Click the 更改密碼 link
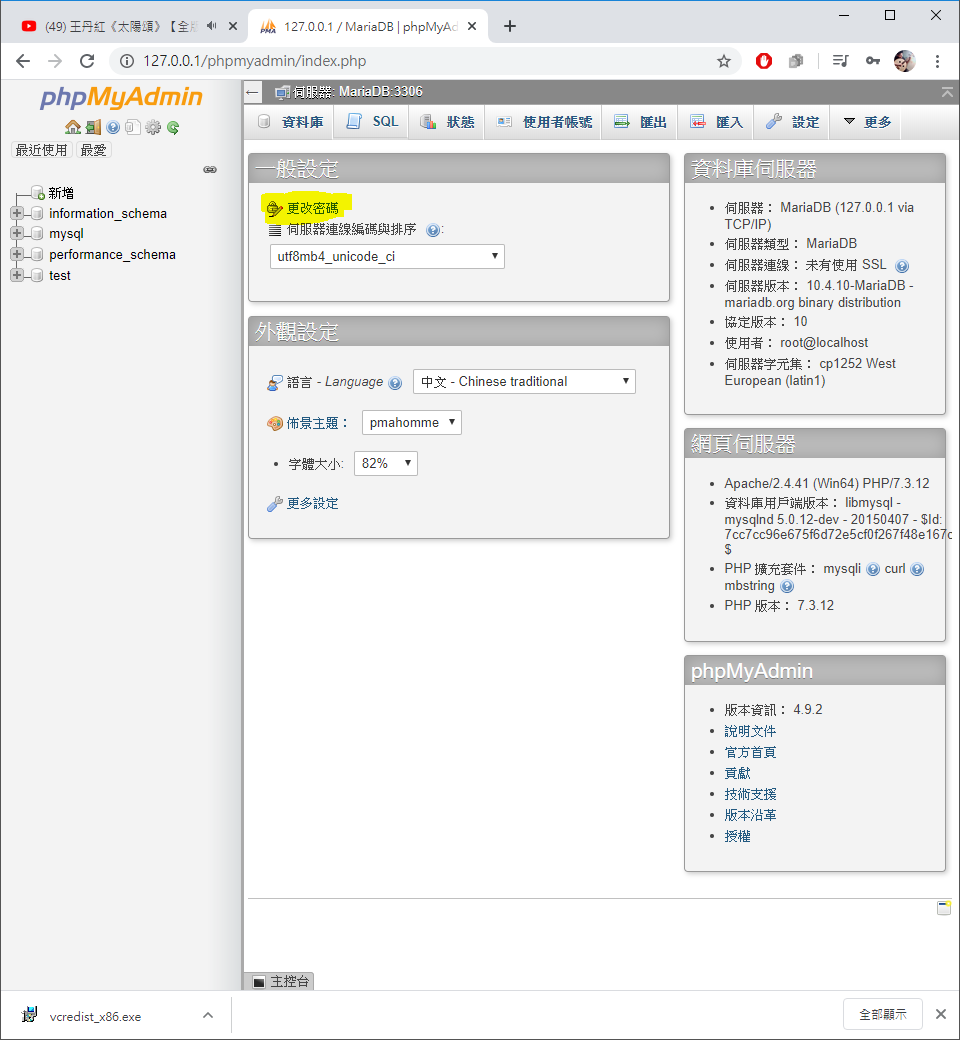The image size is (960, 1040). [312, 208]
